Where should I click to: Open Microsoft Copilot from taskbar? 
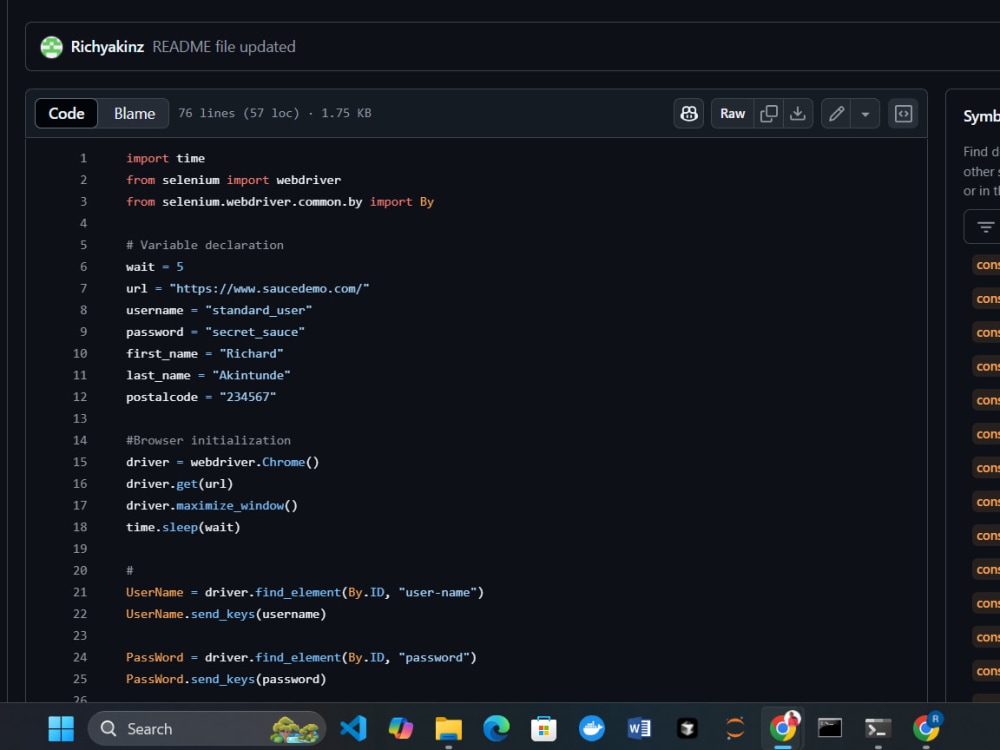click(401, 728)
